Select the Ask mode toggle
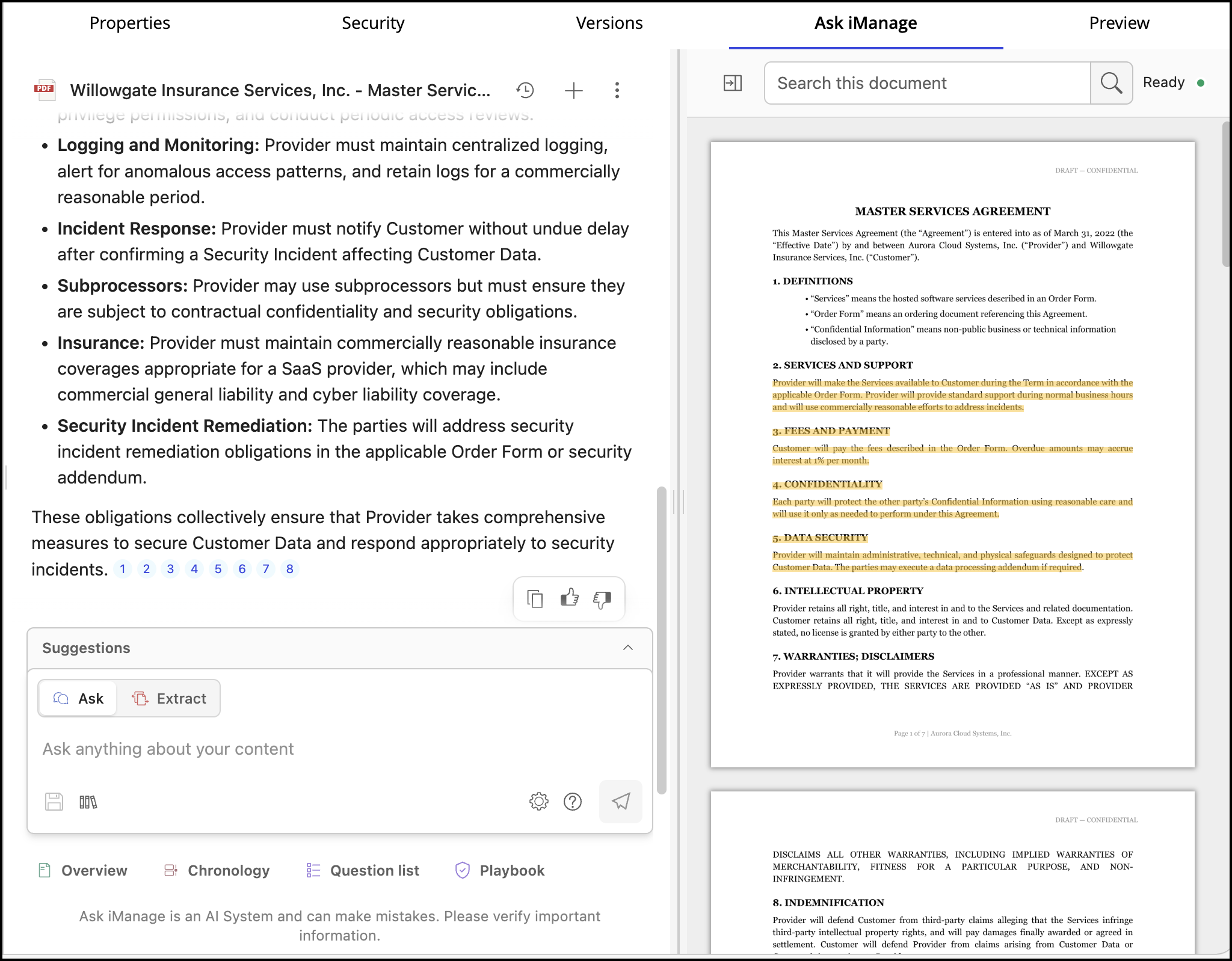 (x=78, y=698)
